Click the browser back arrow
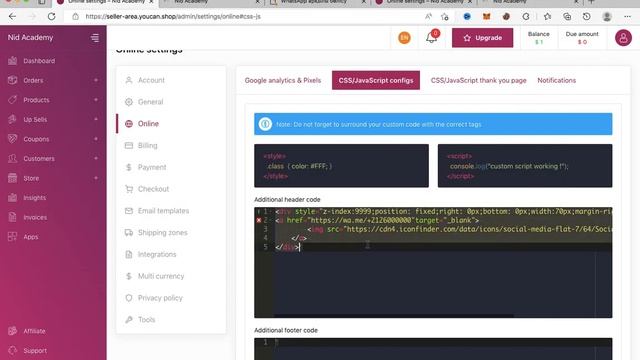 (x=12, y=17)
